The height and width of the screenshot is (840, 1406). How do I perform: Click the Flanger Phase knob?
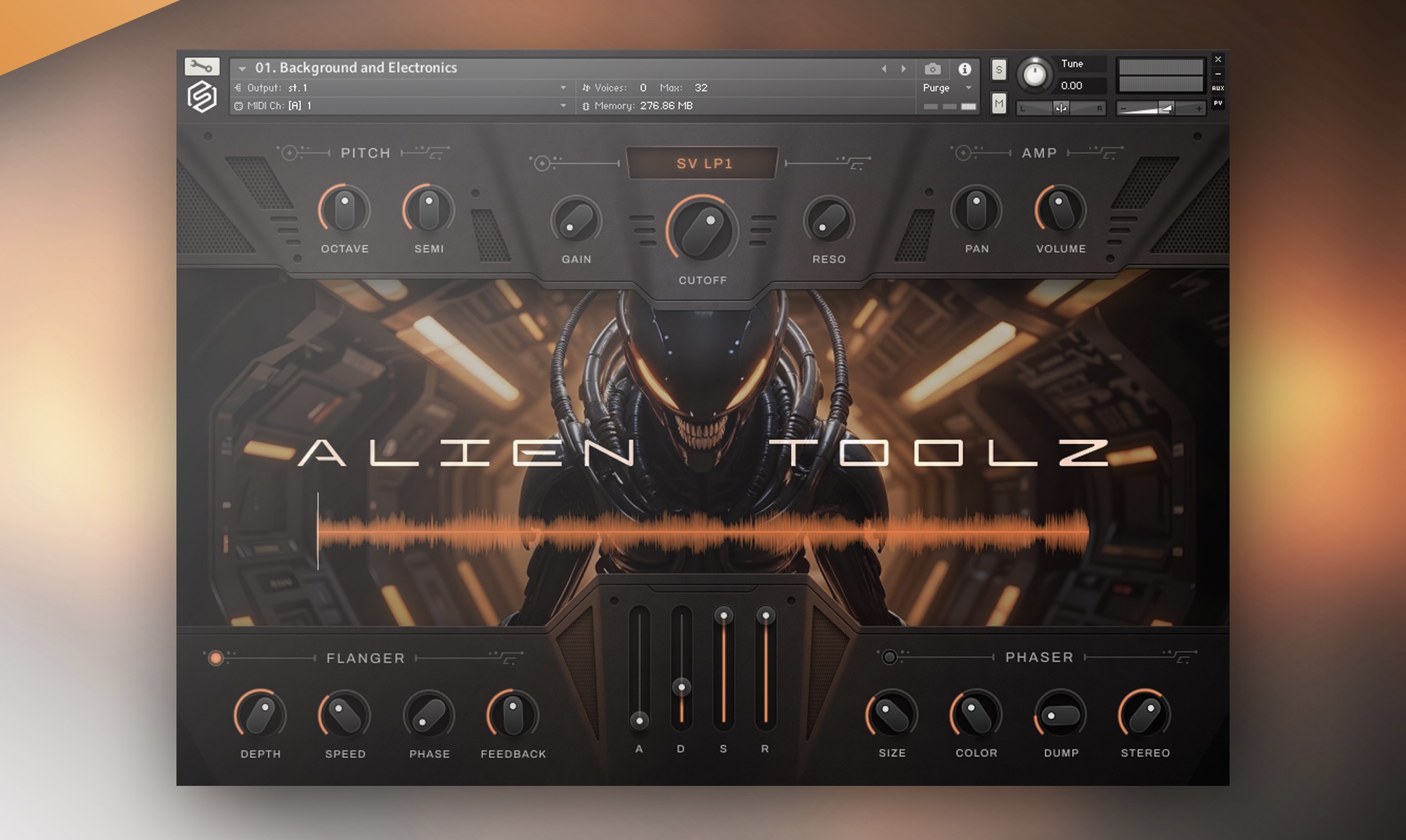[429, 716]
